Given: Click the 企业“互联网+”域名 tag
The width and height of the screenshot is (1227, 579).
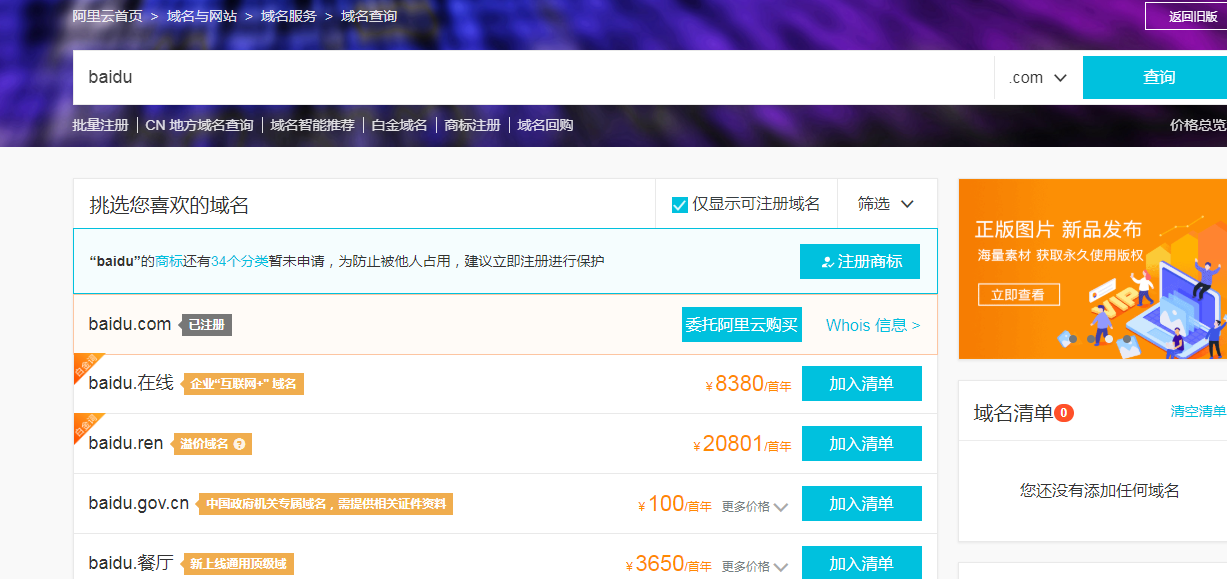Looking at the screenshot, I should (243, 384).
